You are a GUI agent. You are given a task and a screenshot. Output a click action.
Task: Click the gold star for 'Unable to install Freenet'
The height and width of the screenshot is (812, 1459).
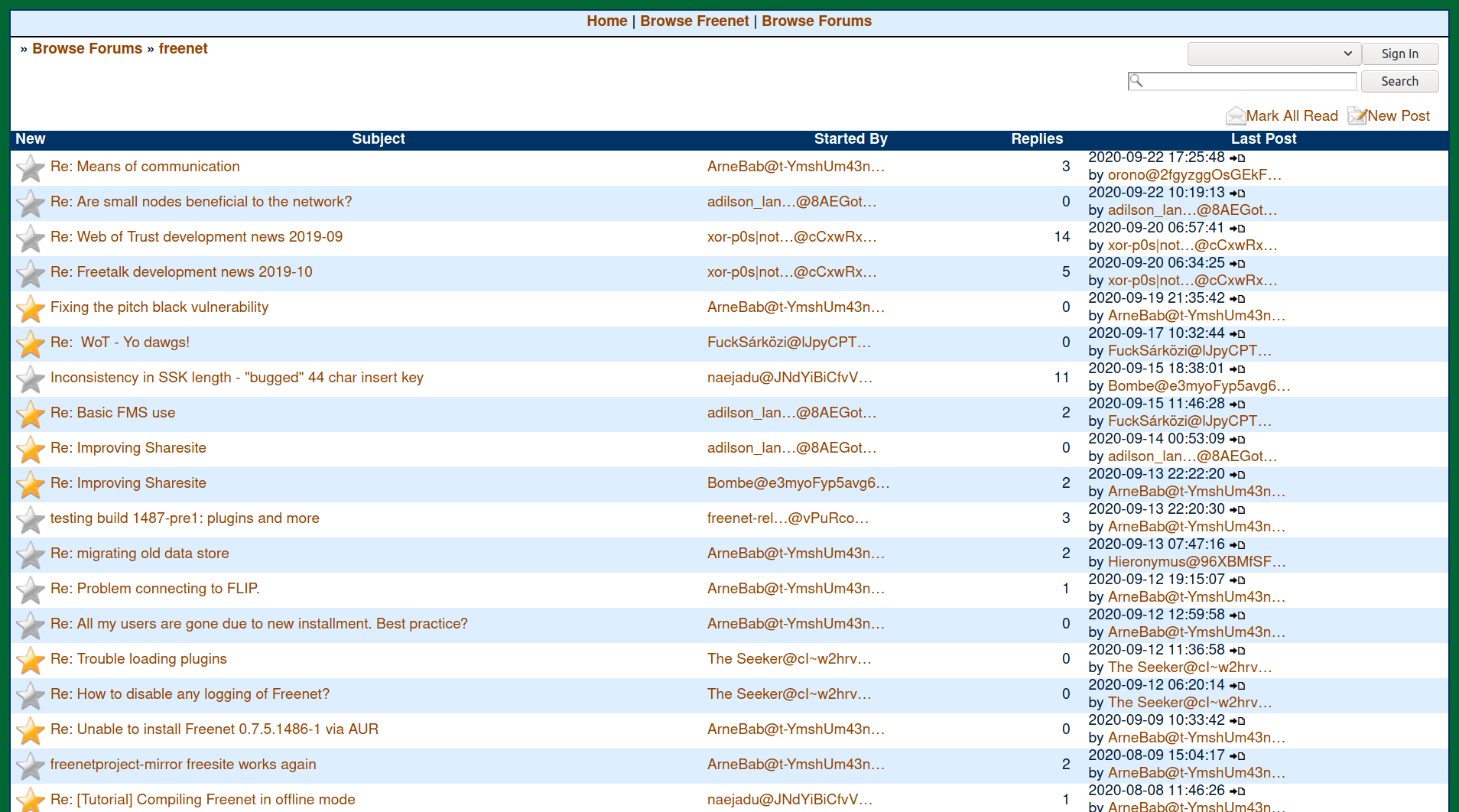[x=31, y=731]
